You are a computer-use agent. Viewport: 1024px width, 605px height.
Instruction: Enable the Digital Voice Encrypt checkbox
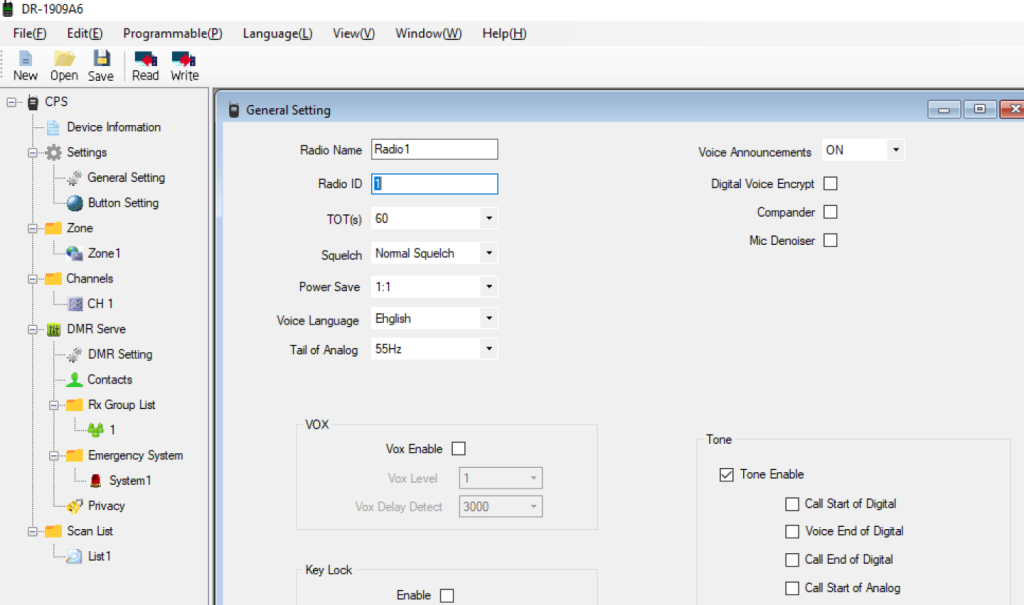pos(830,184)
